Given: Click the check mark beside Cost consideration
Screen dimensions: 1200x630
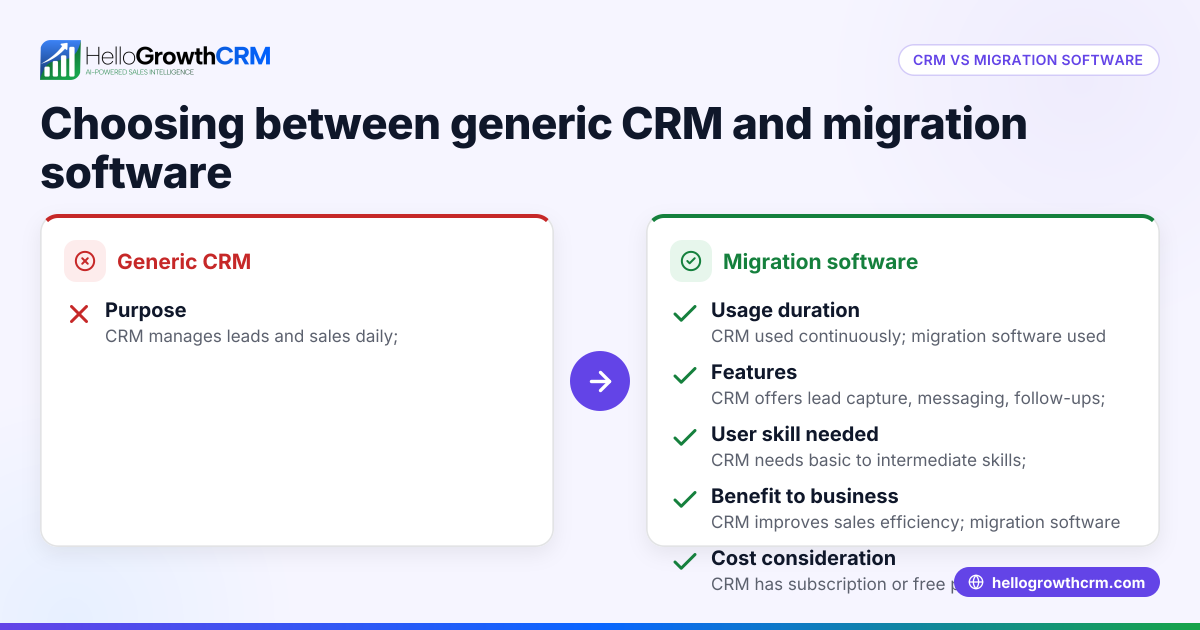Looking at the screenshot, I should 685,562.
